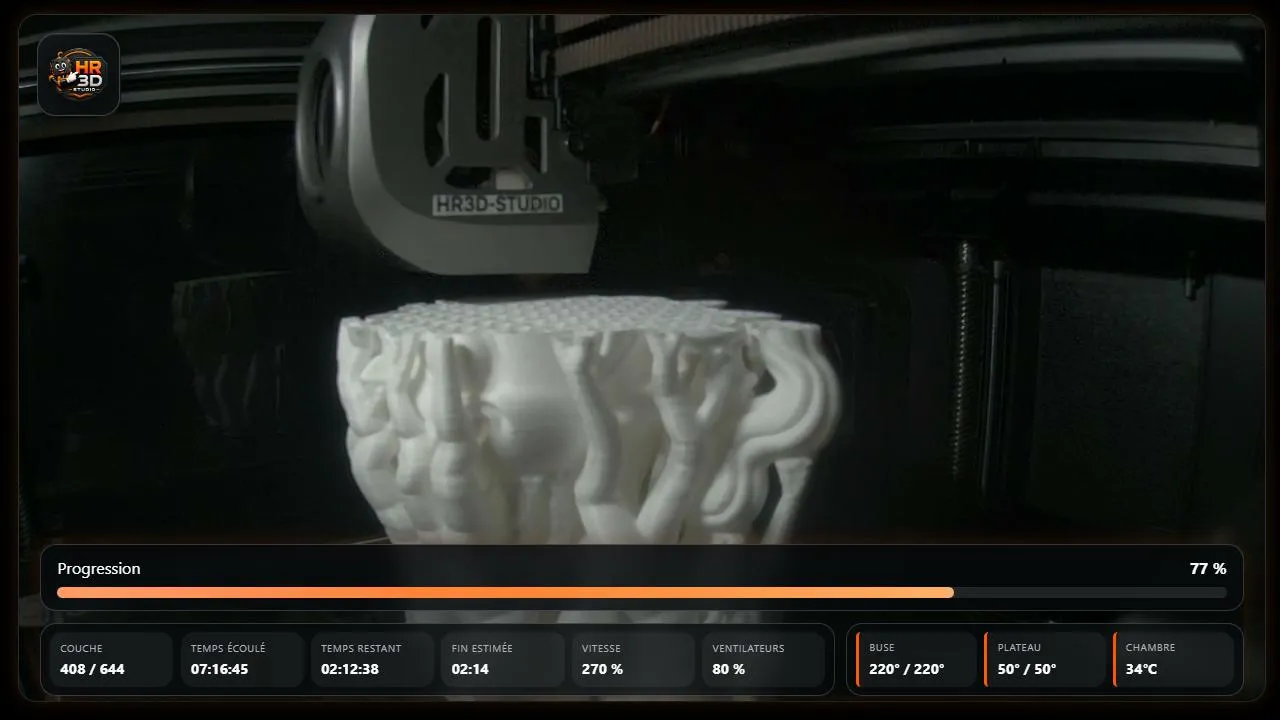Click the "FIN ESTIMÉE" label
This screenshot has width=1280, height=720.
(482, 648)
